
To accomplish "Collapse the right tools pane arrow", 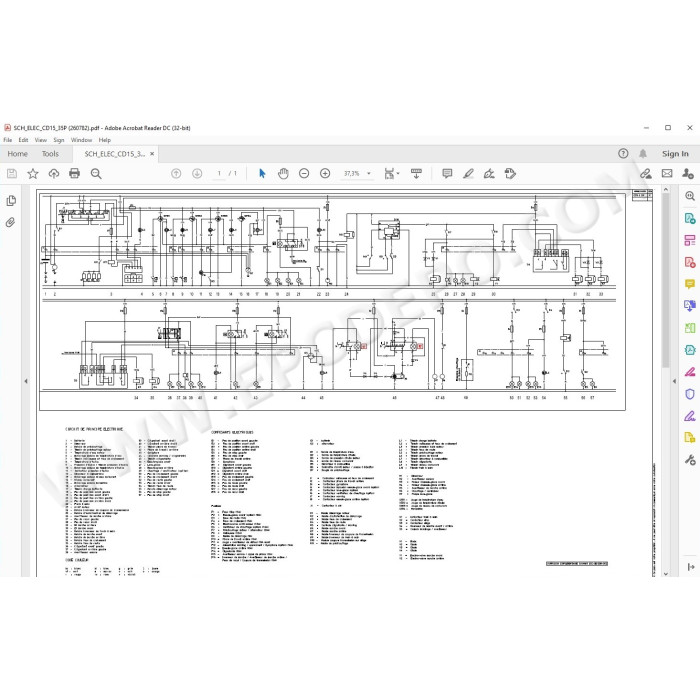I will (x=674, y=381).
